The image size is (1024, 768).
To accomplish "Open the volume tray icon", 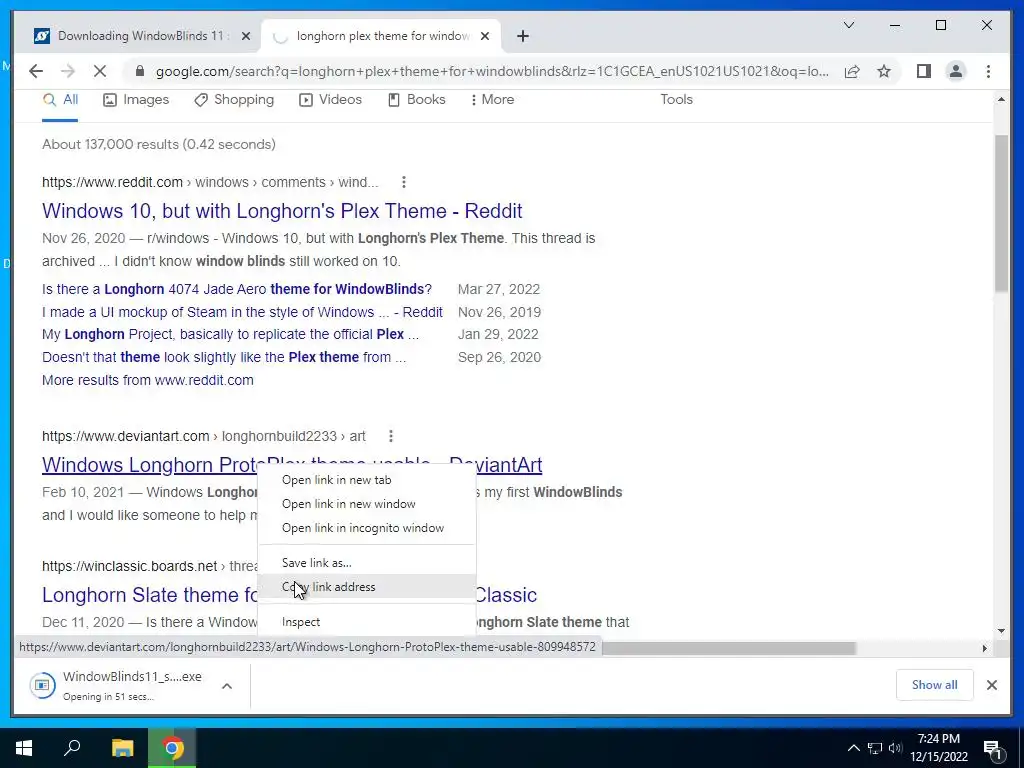I will (x=895, y=748).
